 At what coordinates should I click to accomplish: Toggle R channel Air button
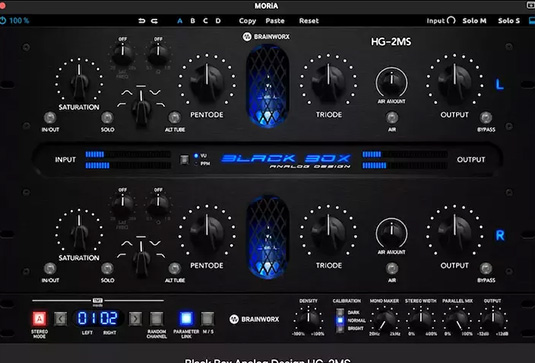pyautogui.click(x=392, y=268)
